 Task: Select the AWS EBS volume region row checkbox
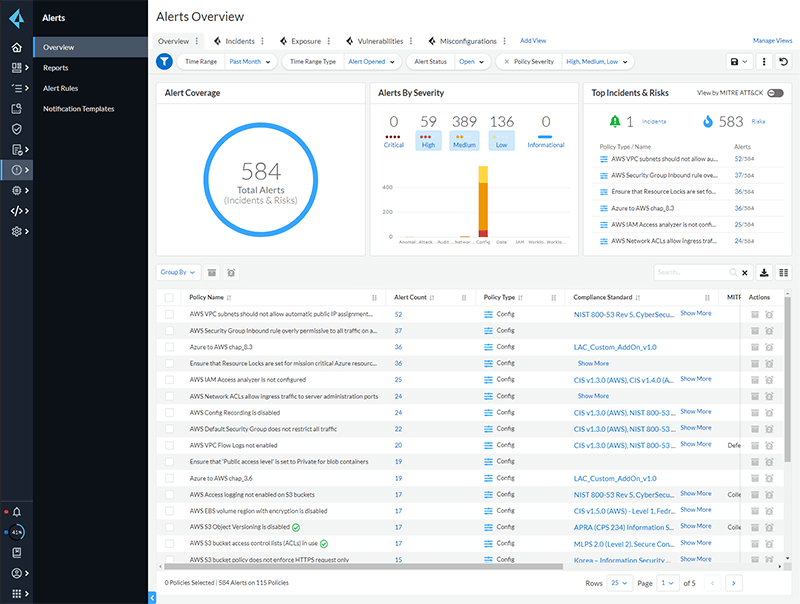169,511
